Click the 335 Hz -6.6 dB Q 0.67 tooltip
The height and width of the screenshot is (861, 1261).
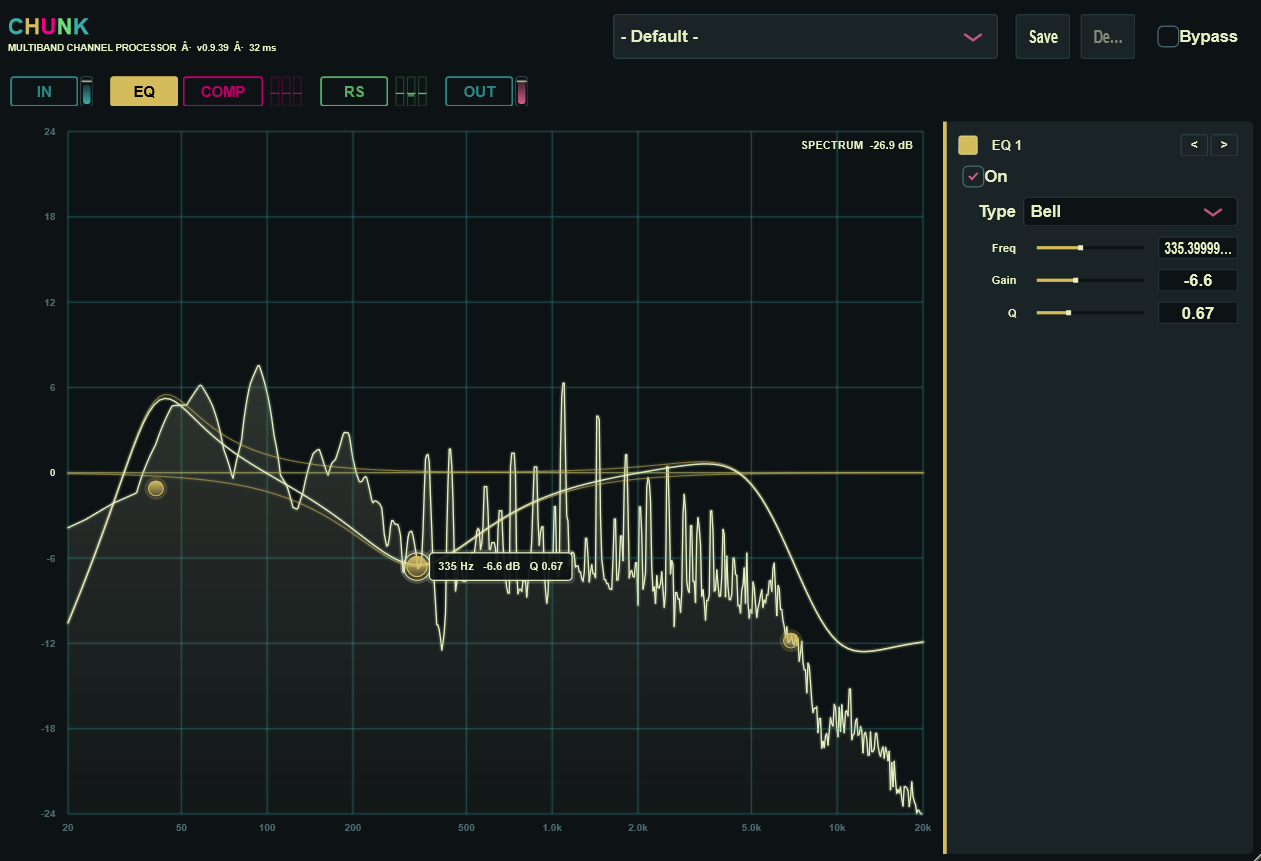pos(501,566)
